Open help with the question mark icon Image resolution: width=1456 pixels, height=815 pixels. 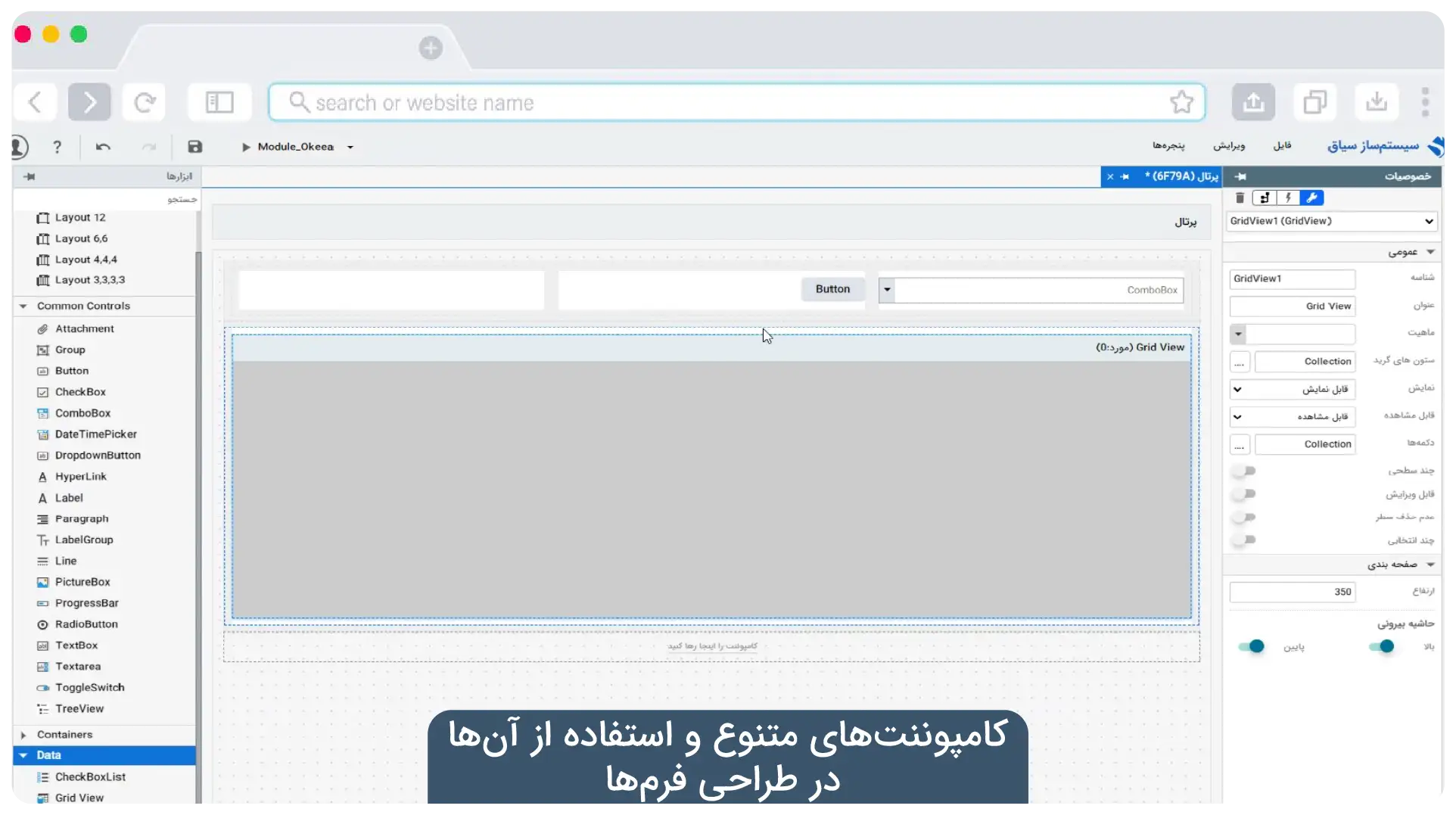point(57,147)
